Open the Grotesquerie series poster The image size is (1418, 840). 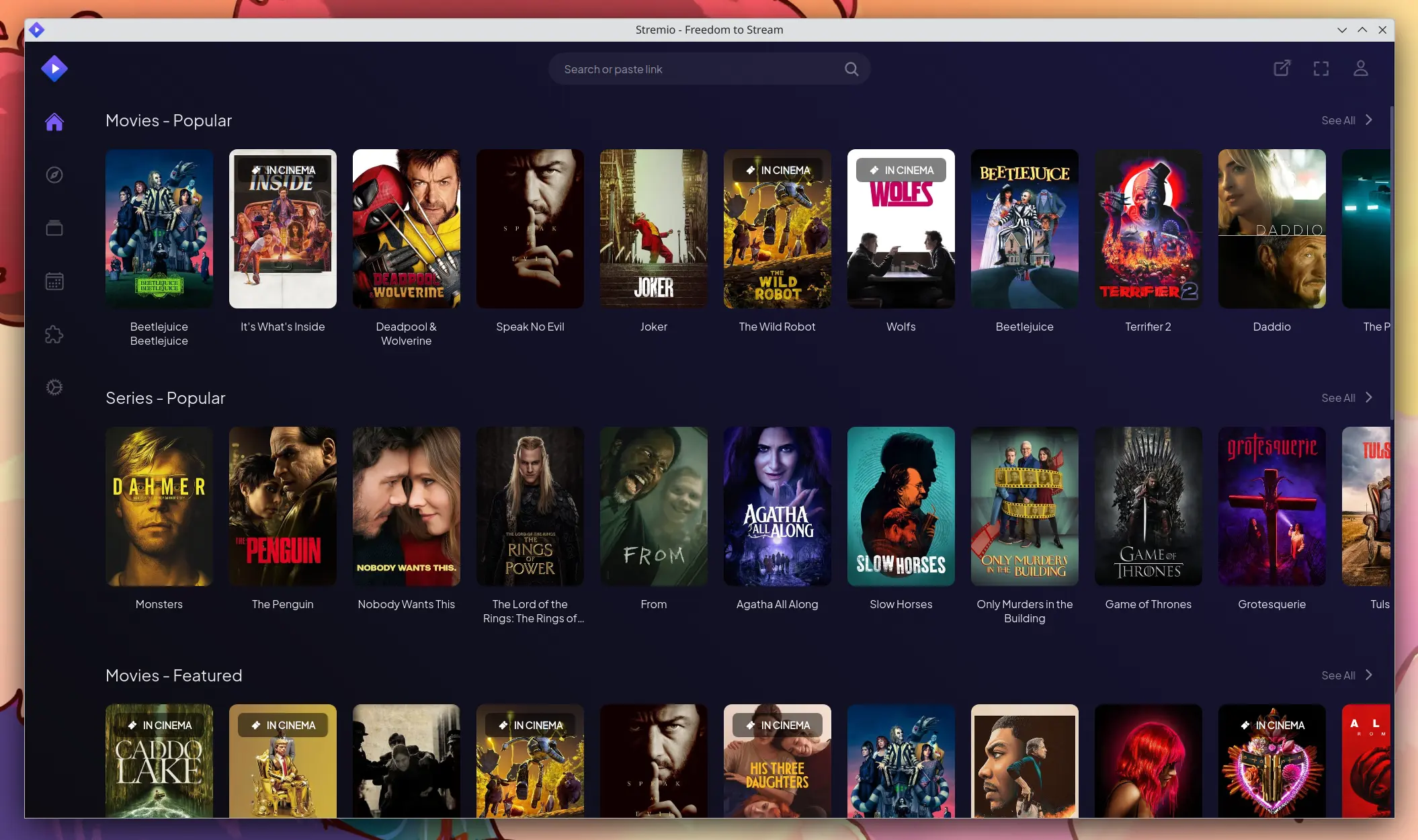point(1272,506)
